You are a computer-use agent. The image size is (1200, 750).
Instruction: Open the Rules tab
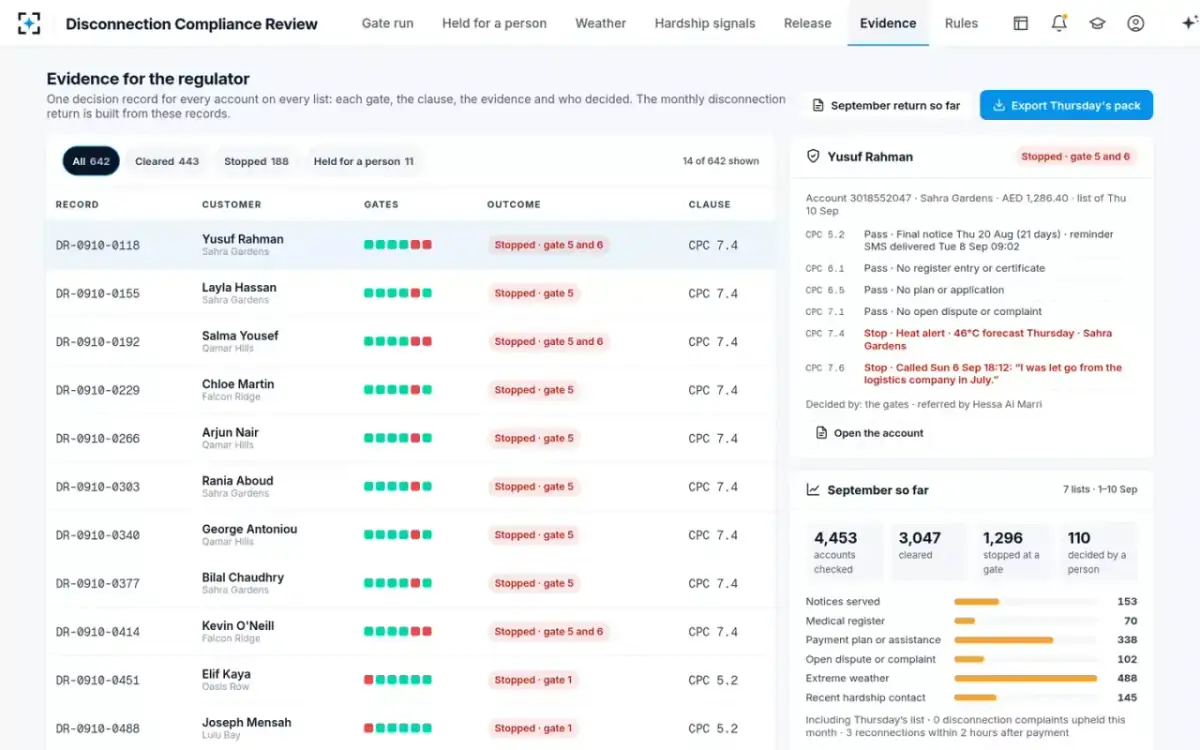[x=961, y=23]
